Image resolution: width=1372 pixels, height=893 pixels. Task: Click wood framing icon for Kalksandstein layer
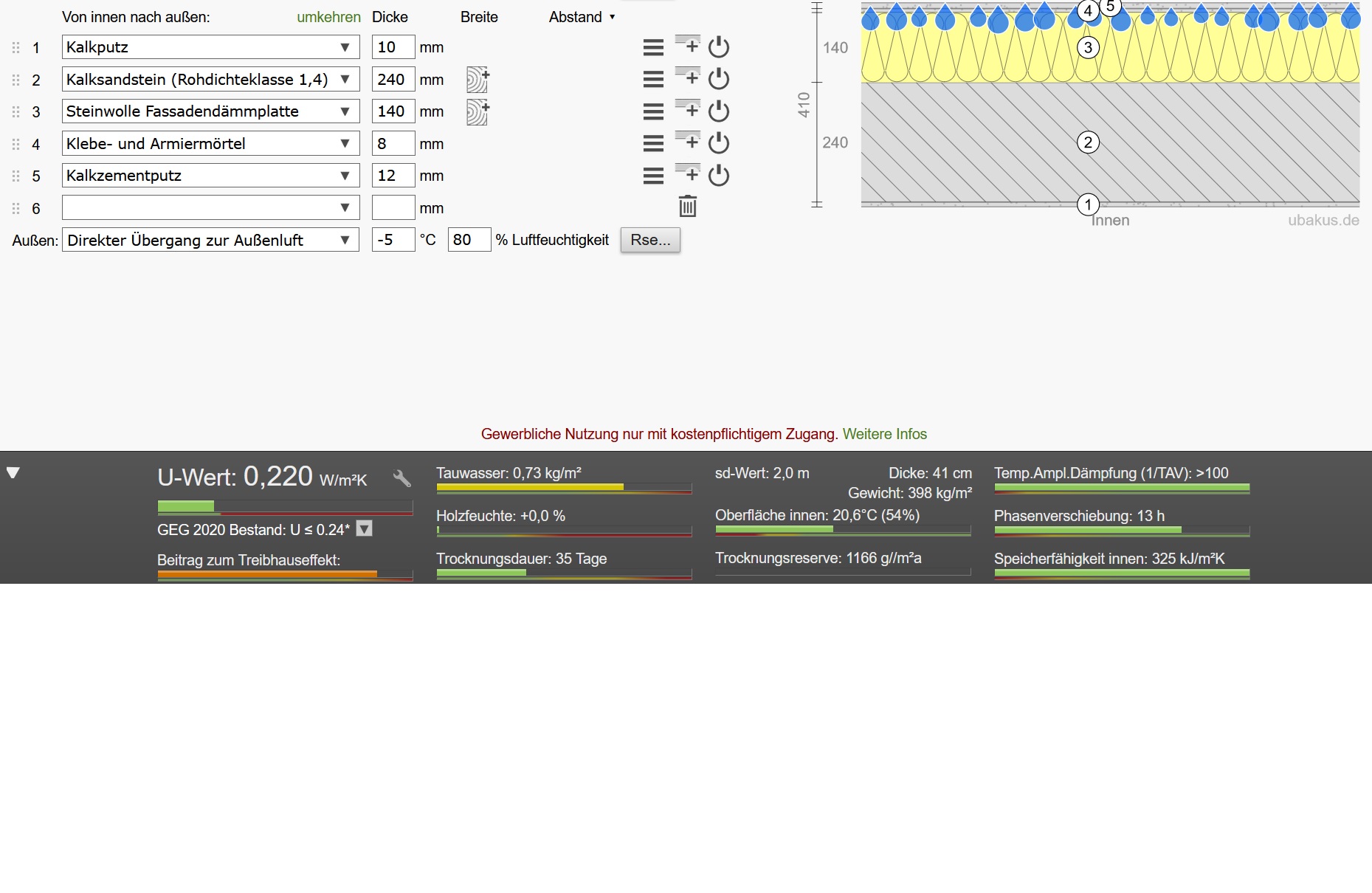pyautogui.click(x=478, y=80)
